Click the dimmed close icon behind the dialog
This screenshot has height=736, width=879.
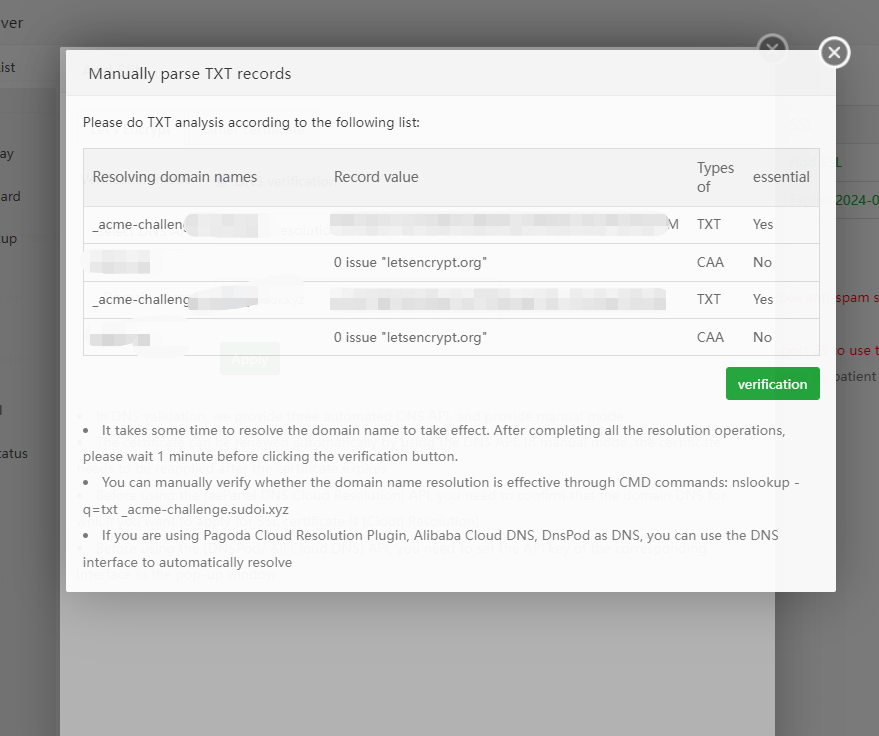tap(772, 48)
